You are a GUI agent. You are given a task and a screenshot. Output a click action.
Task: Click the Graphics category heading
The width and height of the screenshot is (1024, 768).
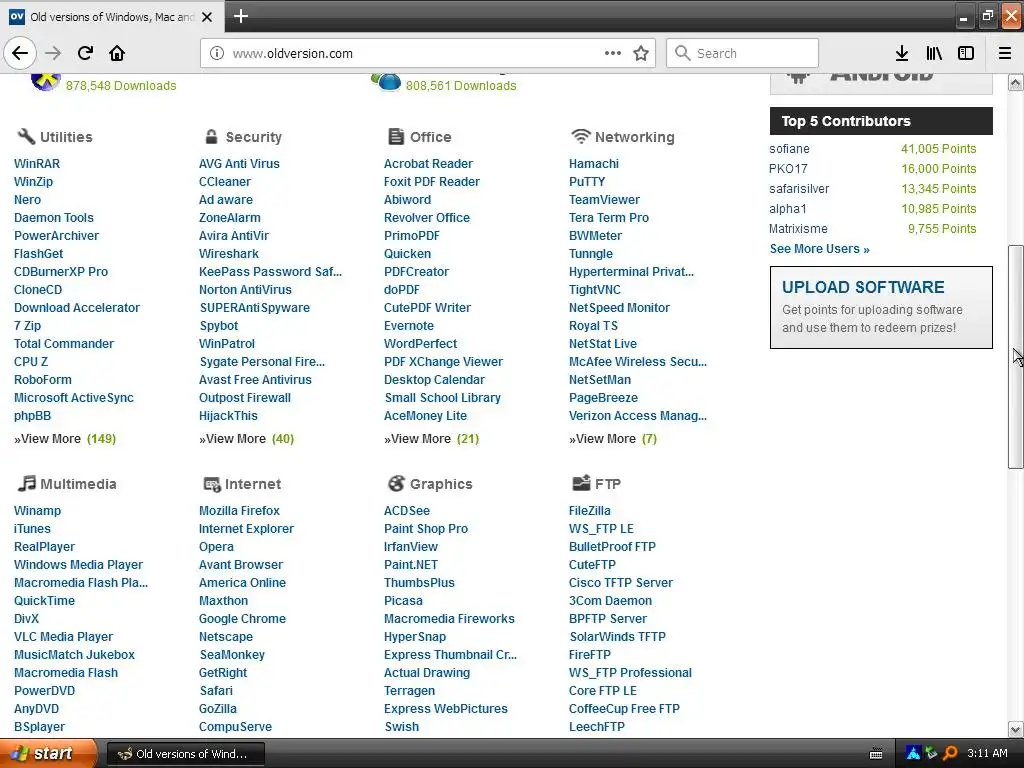[441, 484]
